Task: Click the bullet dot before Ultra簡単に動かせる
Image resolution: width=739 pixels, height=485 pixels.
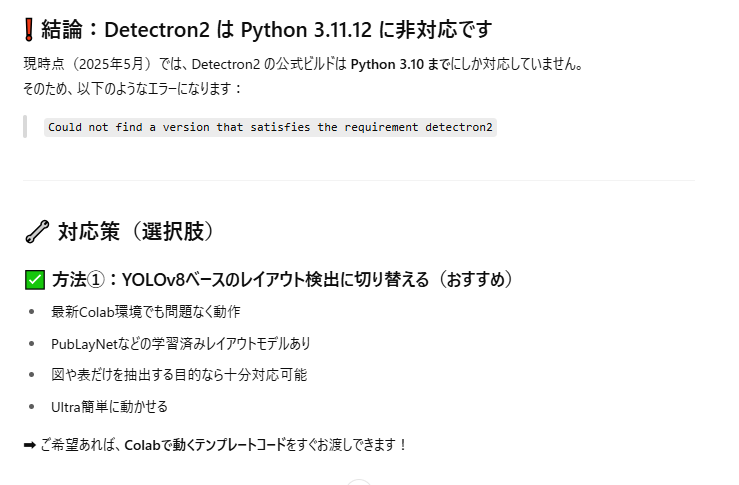Action: tap(32, 407)
